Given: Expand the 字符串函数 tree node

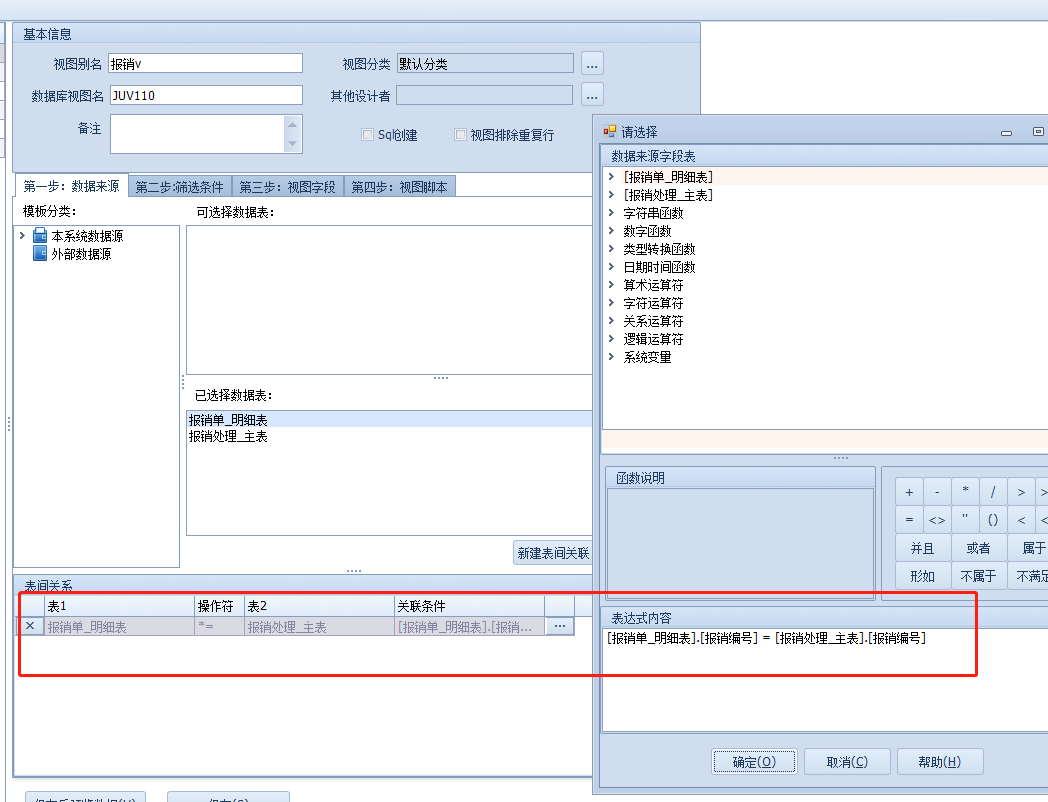Looking at the screenshot, I should (x=611, y=213).
